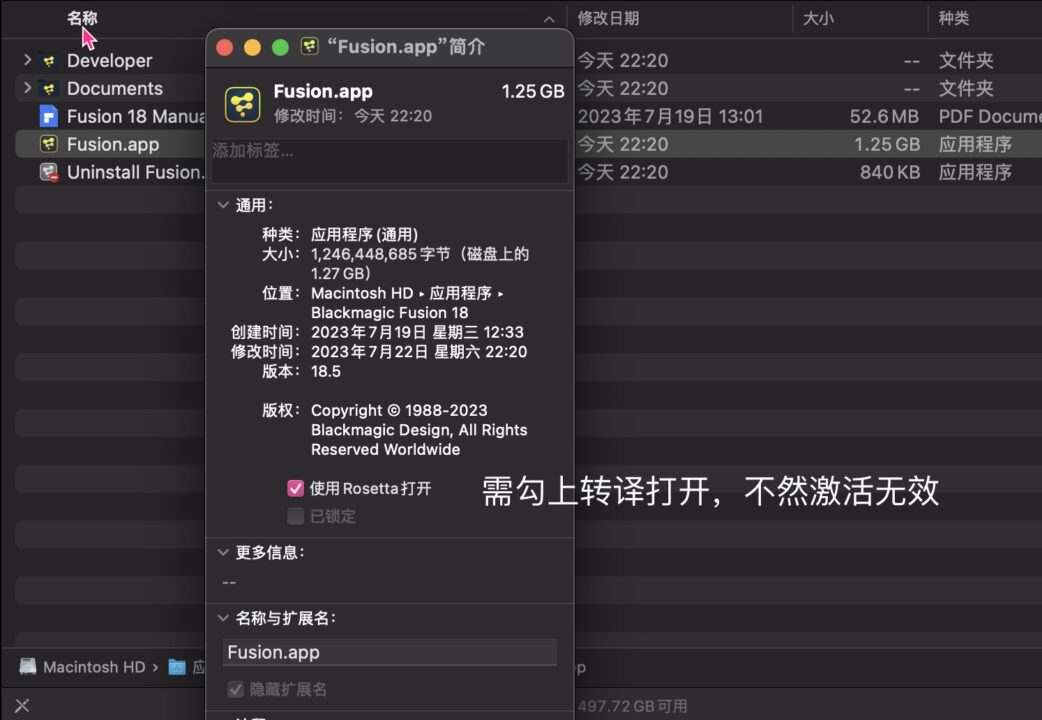Enable the 已锁定 checkbox

tap(294, 516)
